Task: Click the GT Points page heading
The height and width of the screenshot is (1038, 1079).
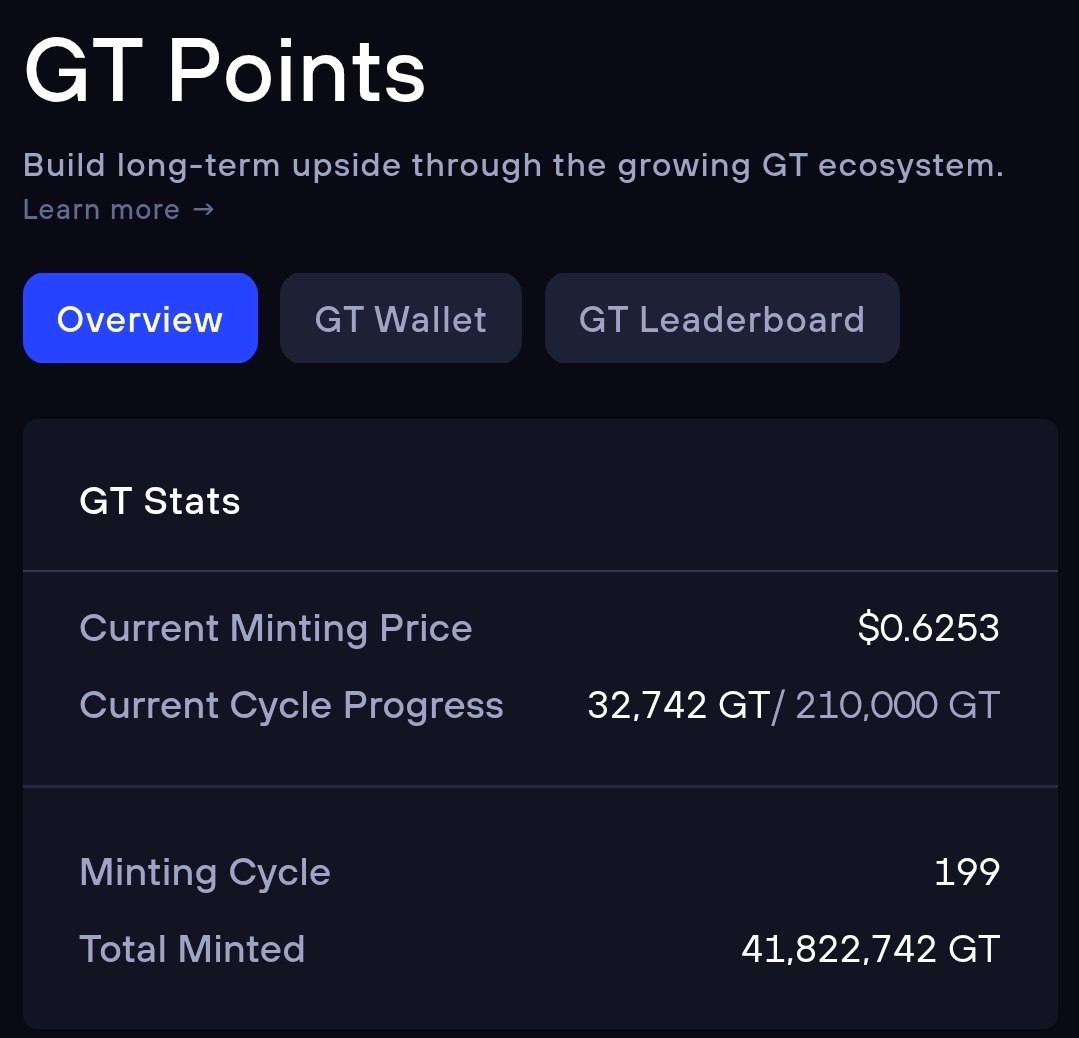Action: pyautogui.click(x=224, y=72)
